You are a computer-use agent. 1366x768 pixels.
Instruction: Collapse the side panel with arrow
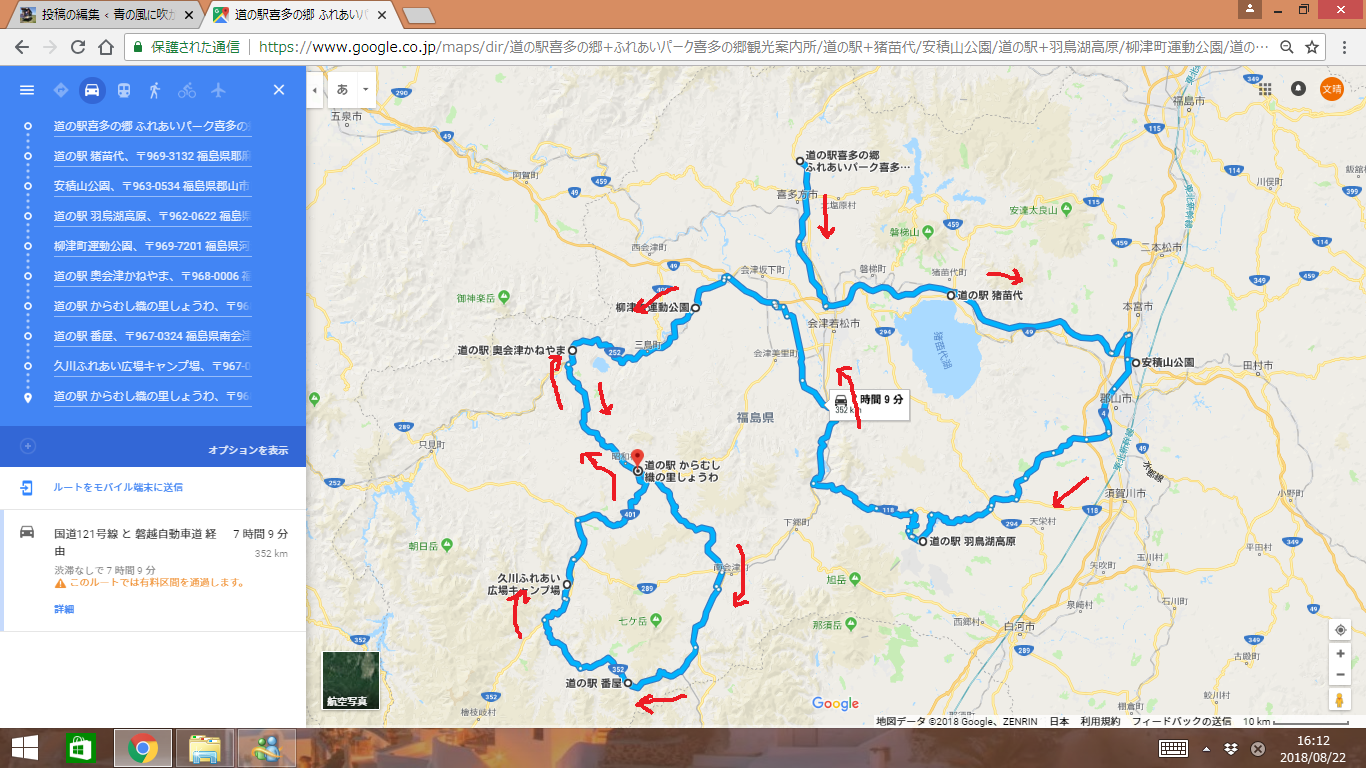click(314, 89)
